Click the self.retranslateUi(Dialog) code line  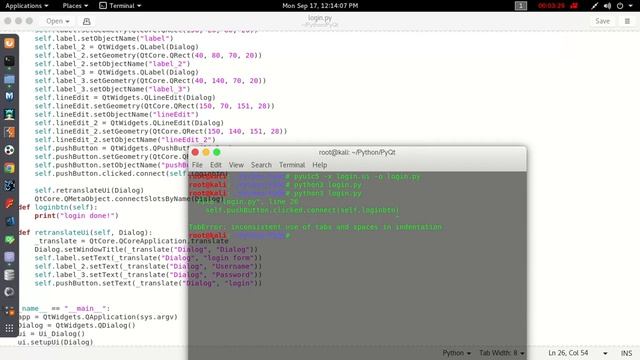coord(89,190)
